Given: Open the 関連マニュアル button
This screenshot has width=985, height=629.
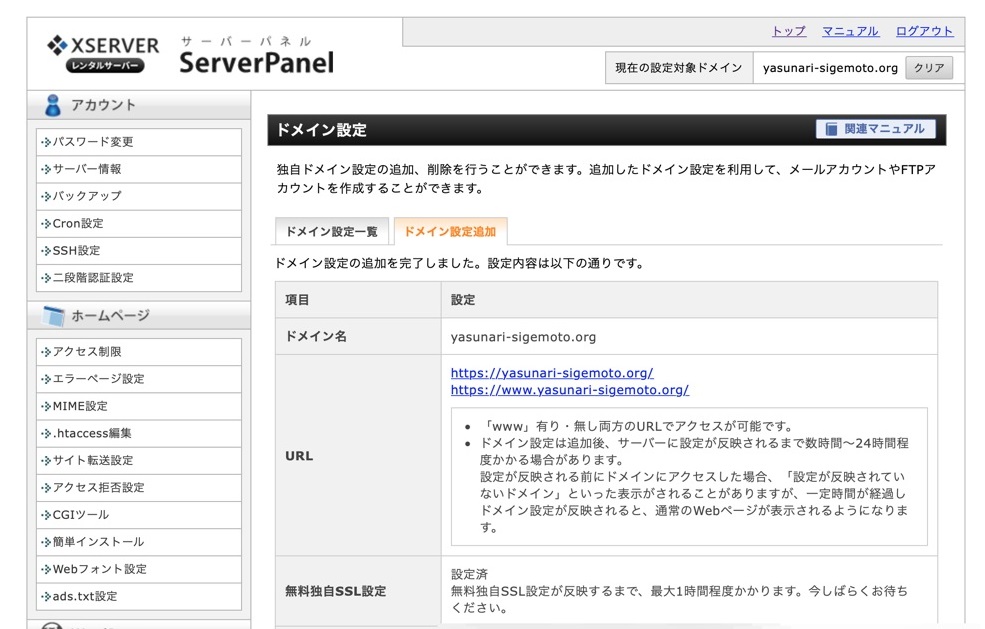Looking at the screenshot, I should (x=875, y=129).
